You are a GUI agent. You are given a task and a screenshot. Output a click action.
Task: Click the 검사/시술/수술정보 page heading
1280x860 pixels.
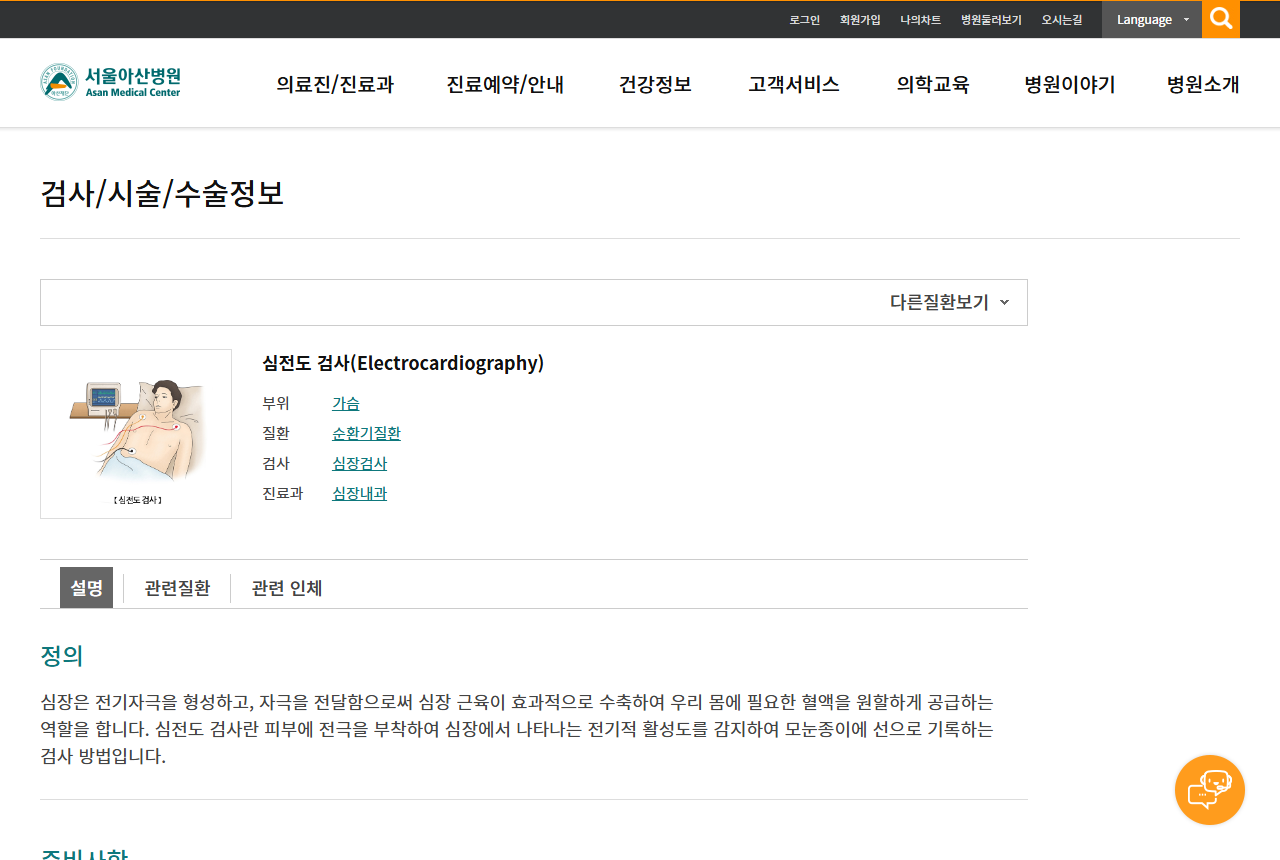pos(162,193)
